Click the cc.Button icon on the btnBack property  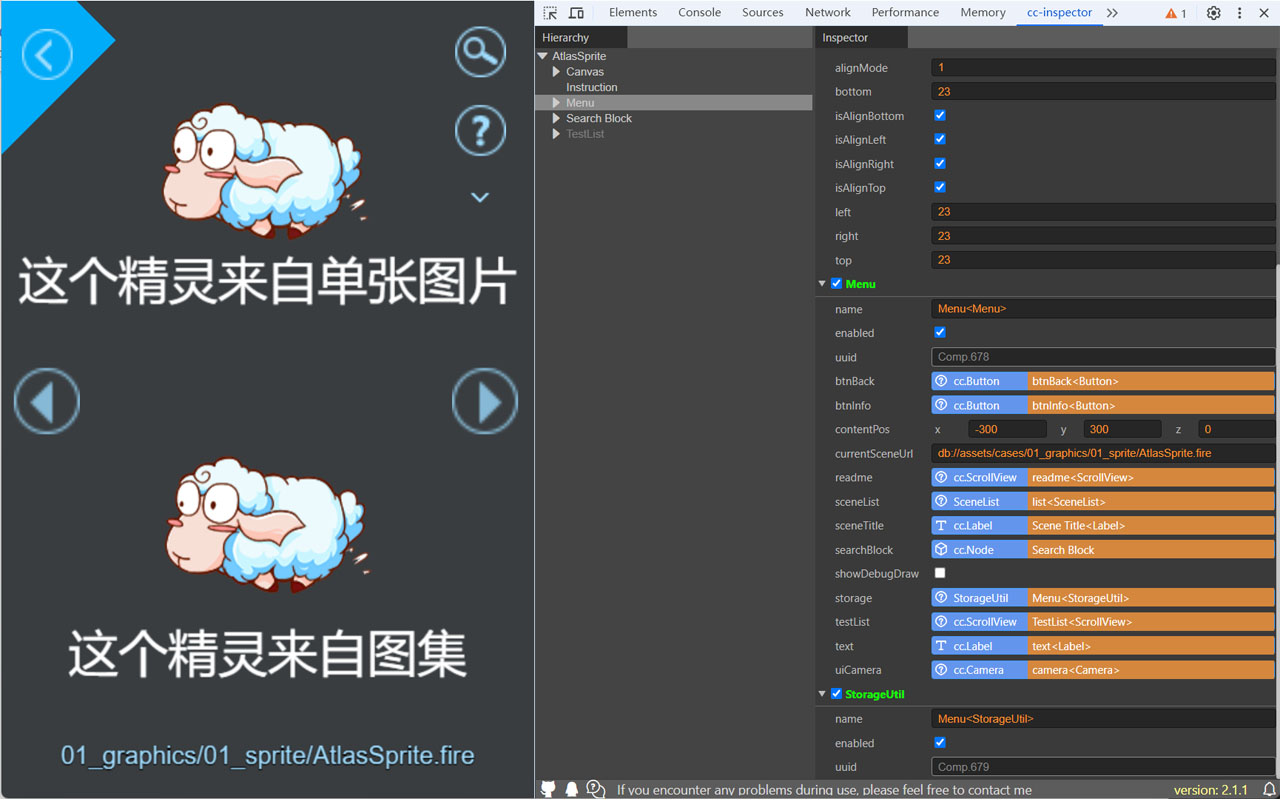pos(940,381)
